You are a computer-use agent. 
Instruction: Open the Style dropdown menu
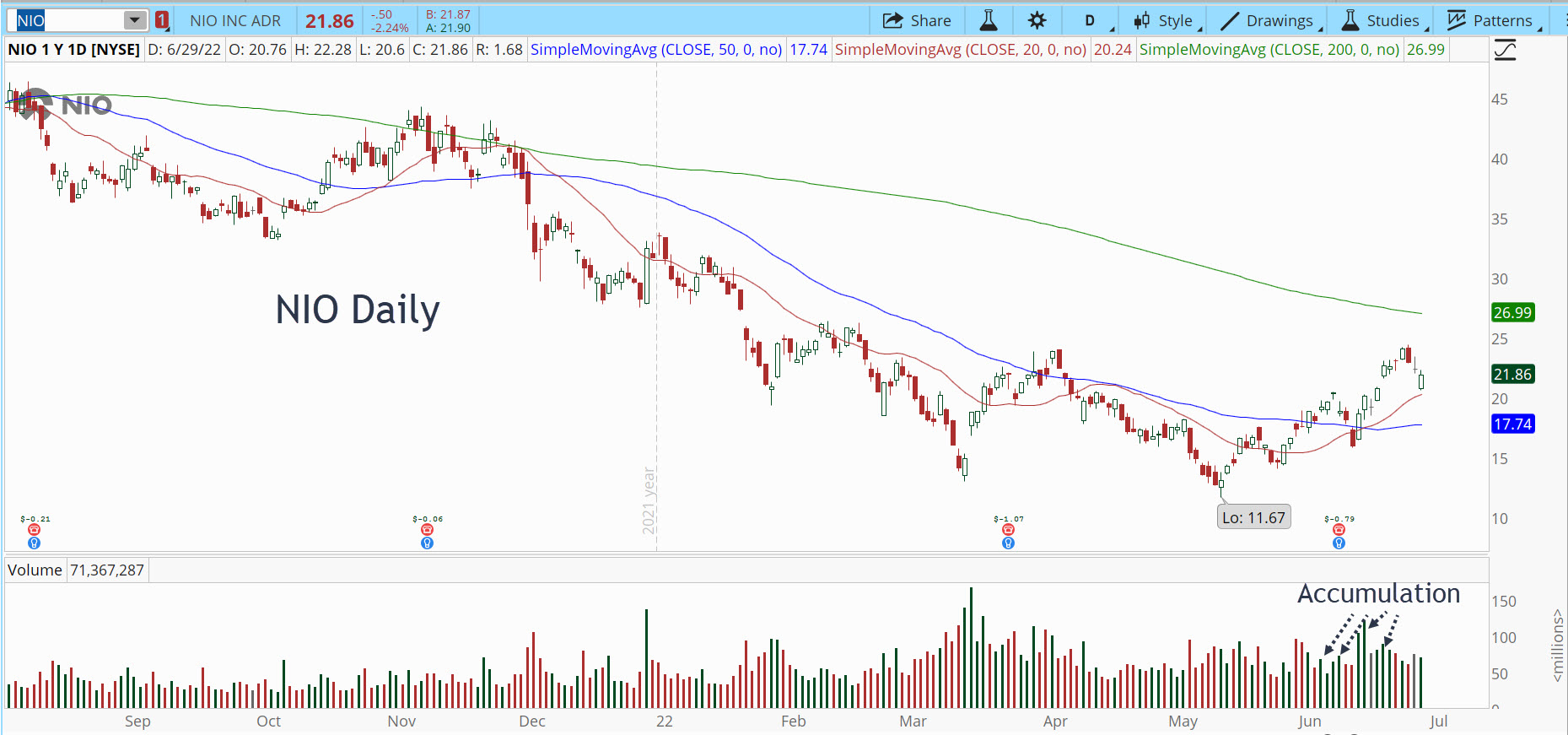[x=1167, y=20]
